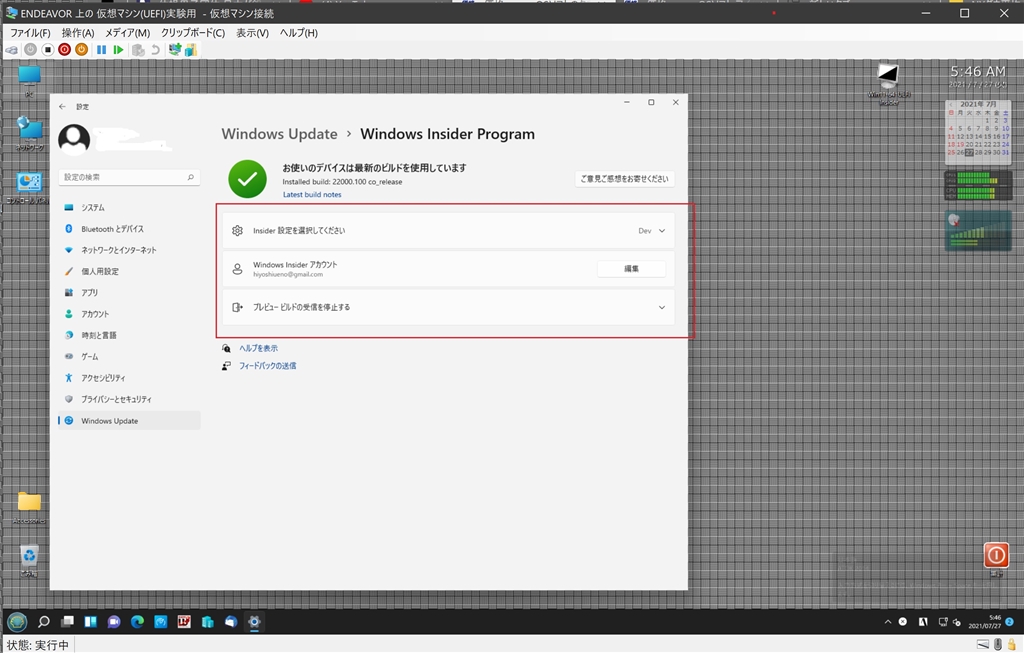Expand the system tray hidden icons chevron
Screen dimensions: 1024x653
pos(888,622)
